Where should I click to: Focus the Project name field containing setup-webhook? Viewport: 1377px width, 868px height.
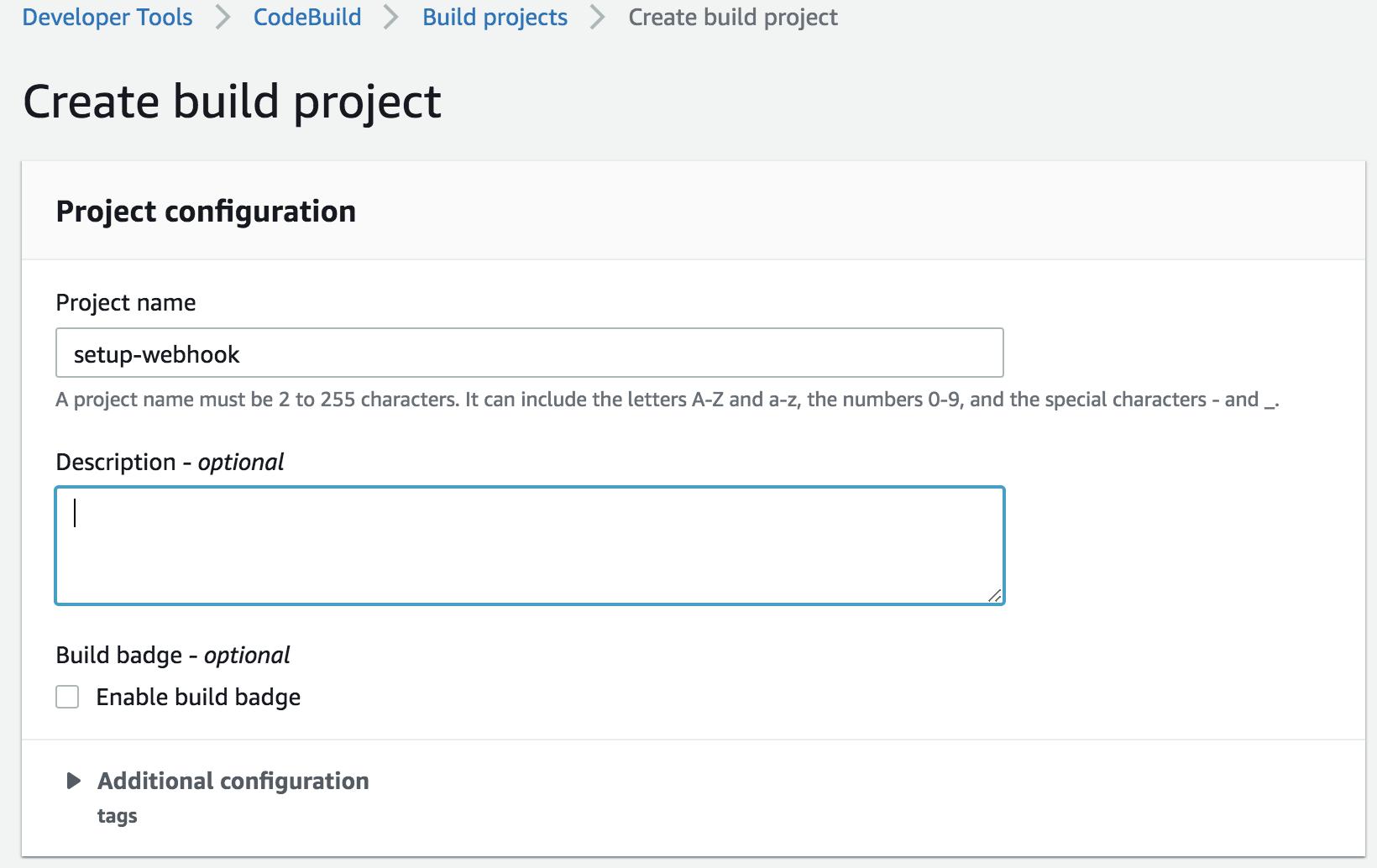(529, 353)
